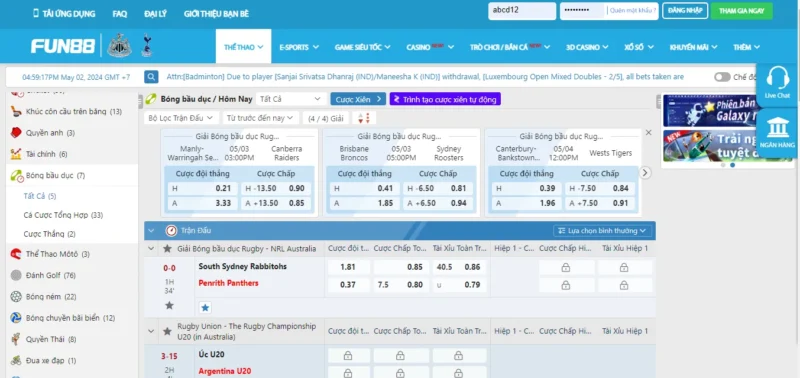Open Live Chat headset icon

tap(777, 79)
